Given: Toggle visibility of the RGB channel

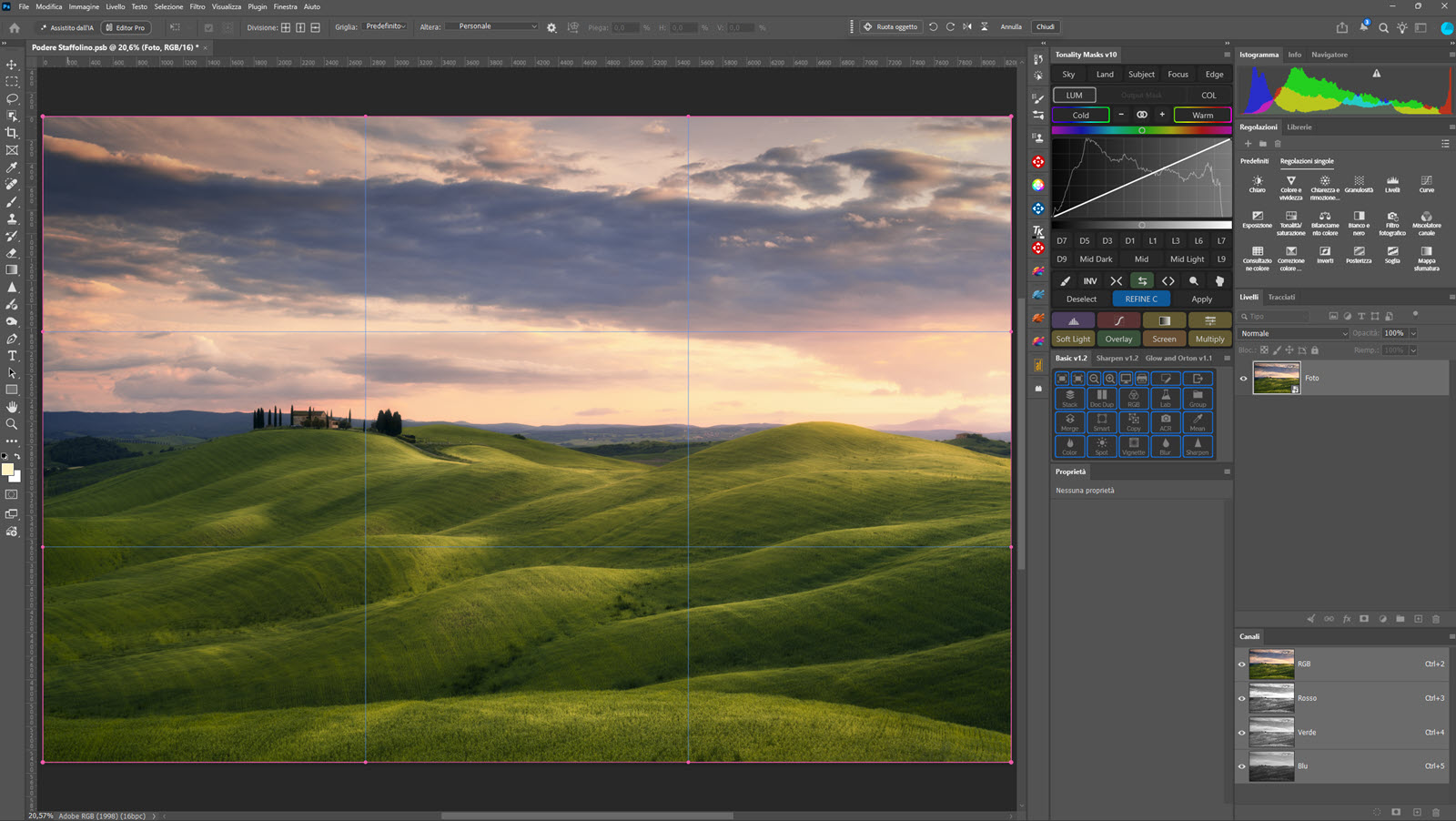Looking at the screenshot, I should coord(1241,664).
